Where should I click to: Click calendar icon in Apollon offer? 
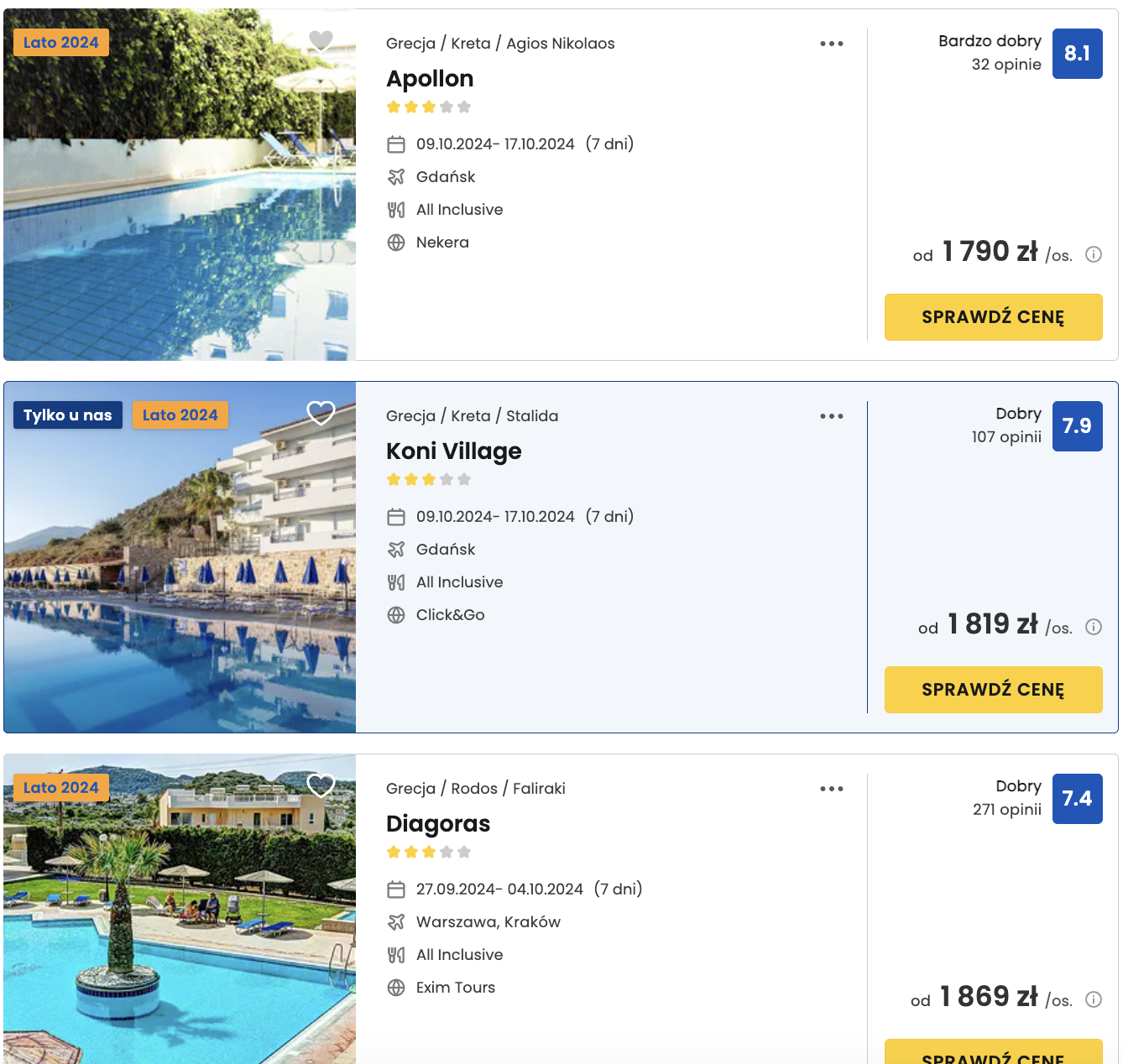396,144
